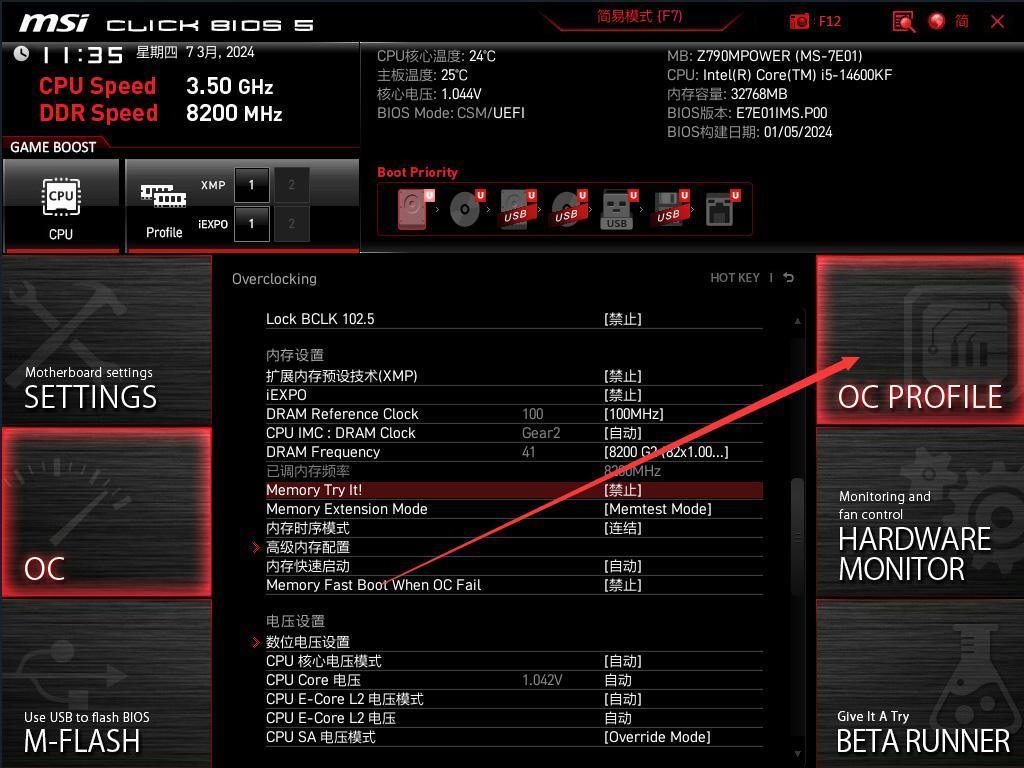Click the 已调内存频率 row
The width and height of the screenshot is (1024, 768).
click(x=513, y=471)
